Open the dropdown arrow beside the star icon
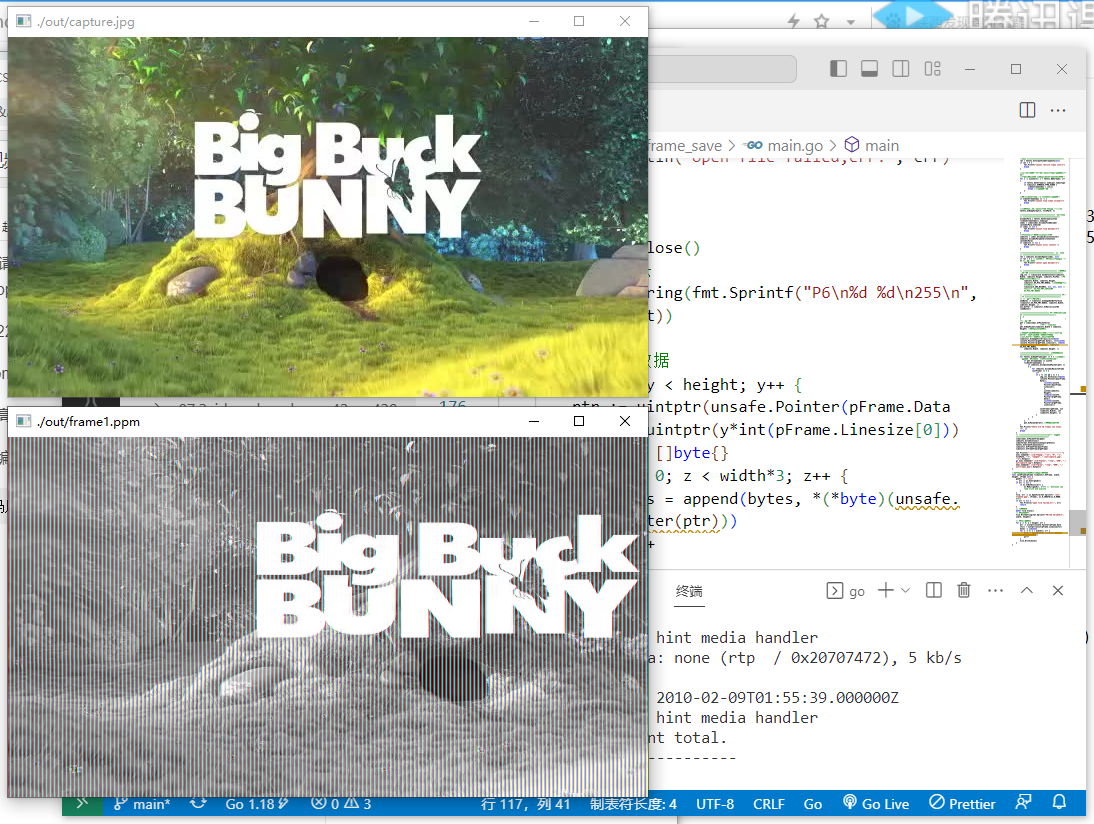The height and width of the screenshot is (824, 1094). click(851, 22)
